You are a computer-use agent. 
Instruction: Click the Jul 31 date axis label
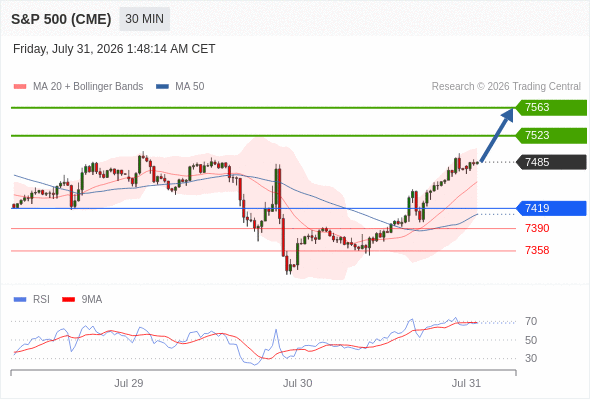466,383
